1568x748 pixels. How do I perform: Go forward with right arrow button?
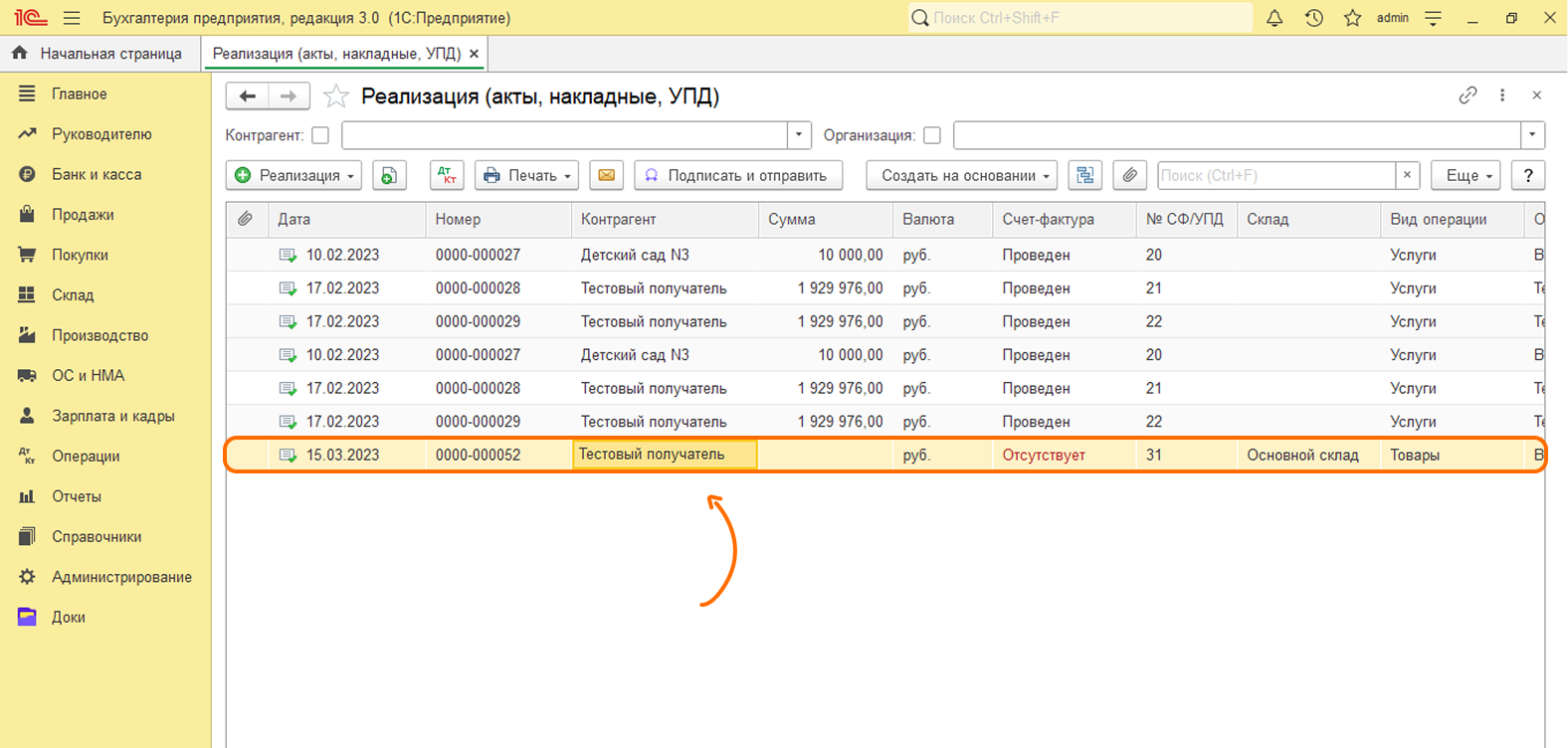(289, 95)
